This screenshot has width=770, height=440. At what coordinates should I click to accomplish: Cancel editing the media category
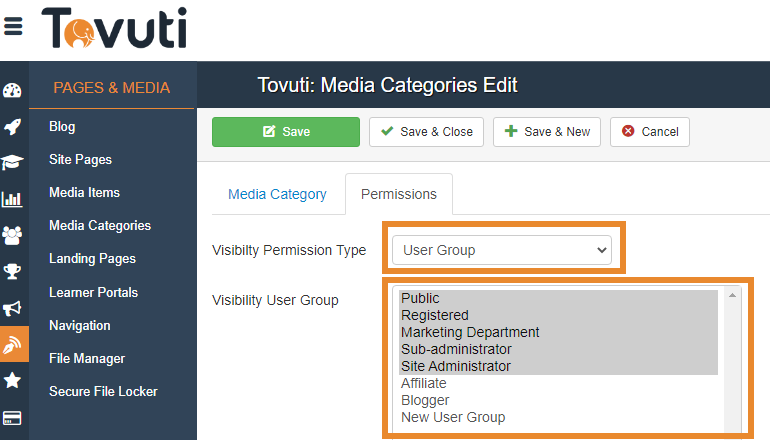pos(649,132)
